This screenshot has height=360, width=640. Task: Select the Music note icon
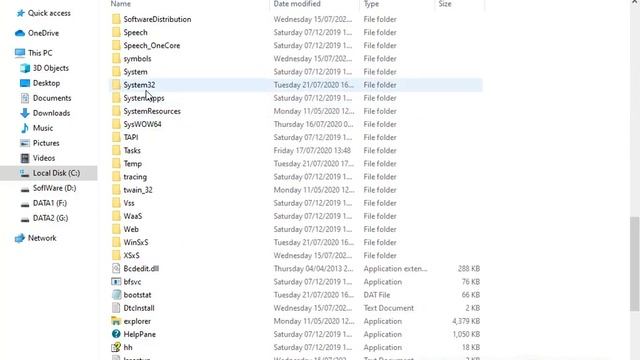pyautogui.click(x=25, y=128)
